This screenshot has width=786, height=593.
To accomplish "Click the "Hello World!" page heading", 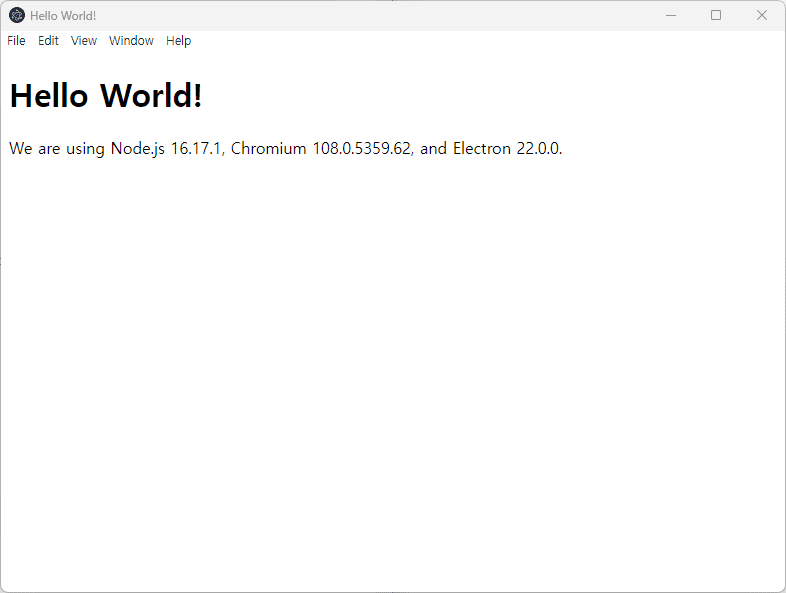I will point(106,95).
